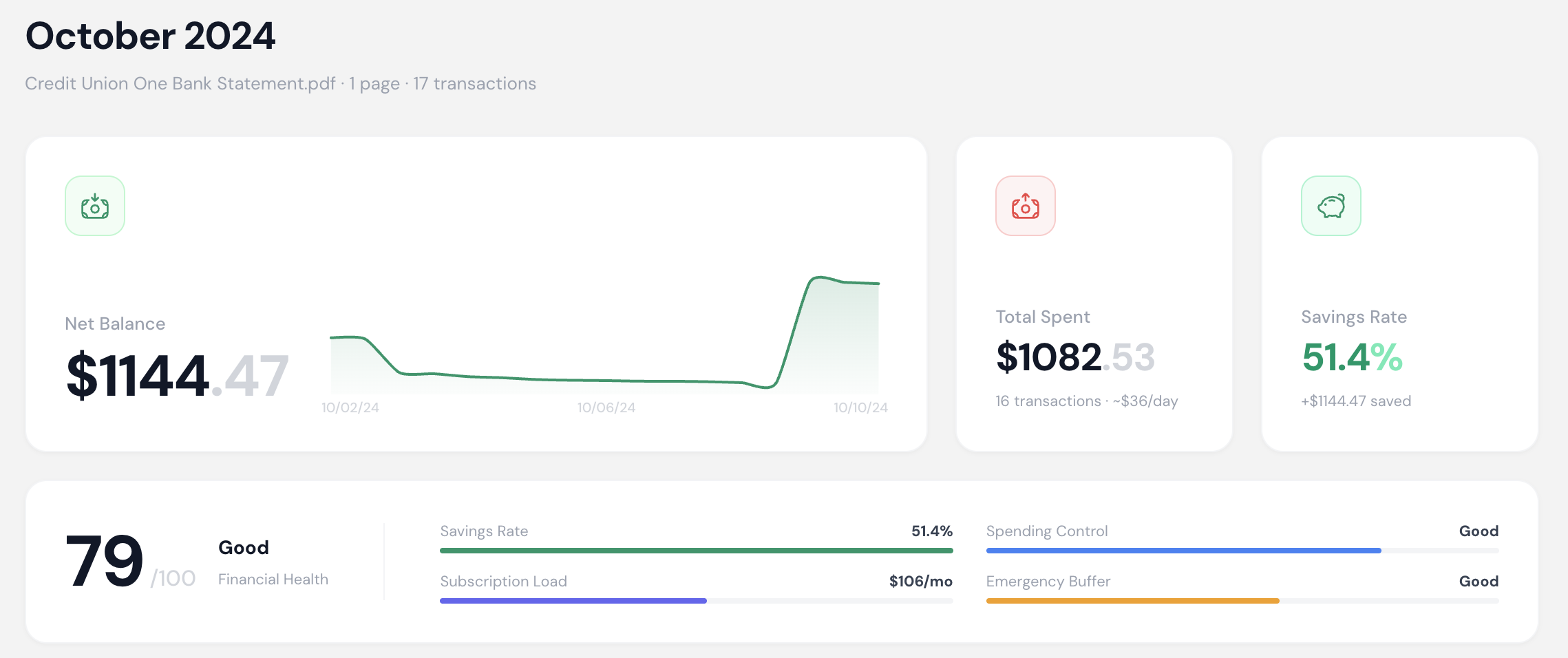
Task: Click the 17 transactions label
Action: coord(474,83)
